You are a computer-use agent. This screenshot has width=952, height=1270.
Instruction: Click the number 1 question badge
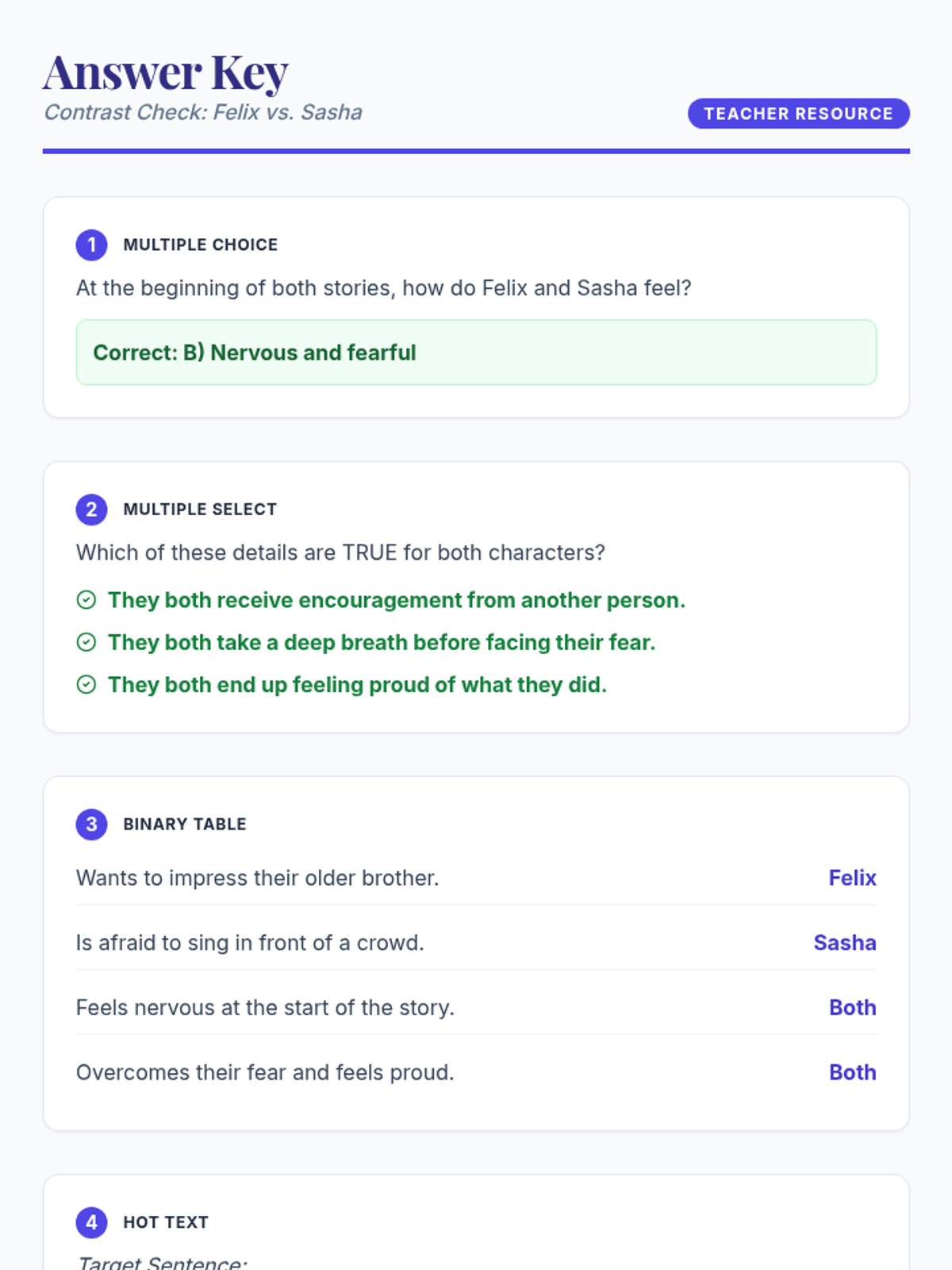[91, 244]
